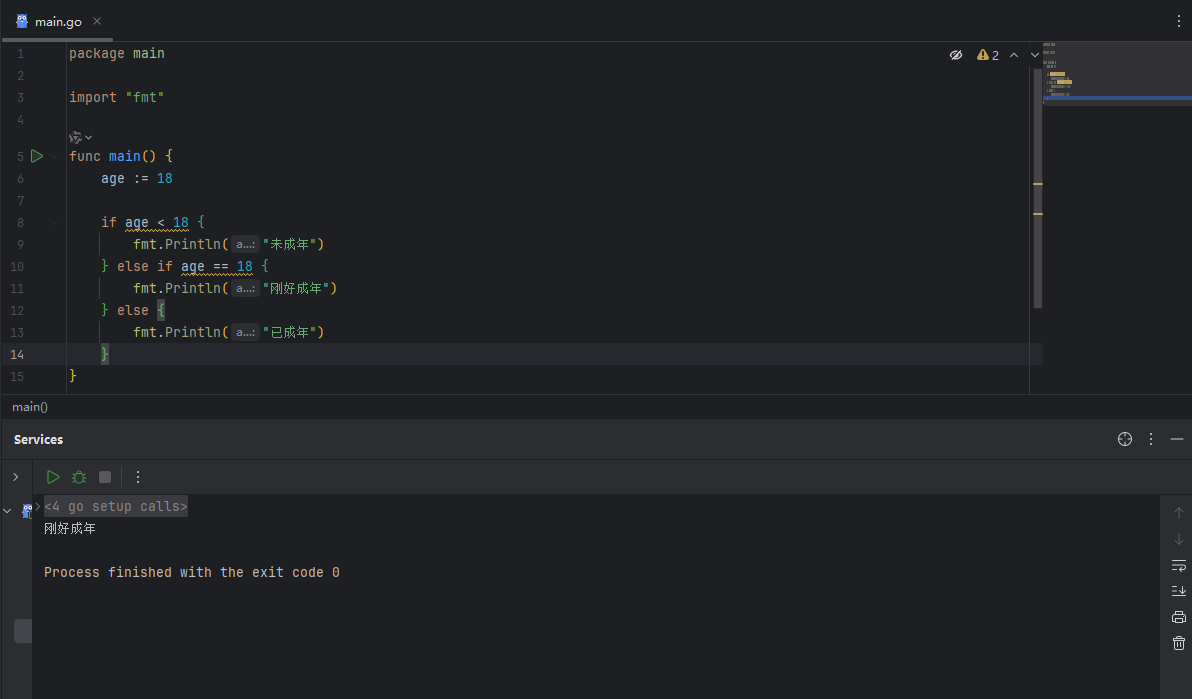Debug the program with bug icon
Image resolution: width=1192 pixels, height=699 pixels.
(79, 477)
